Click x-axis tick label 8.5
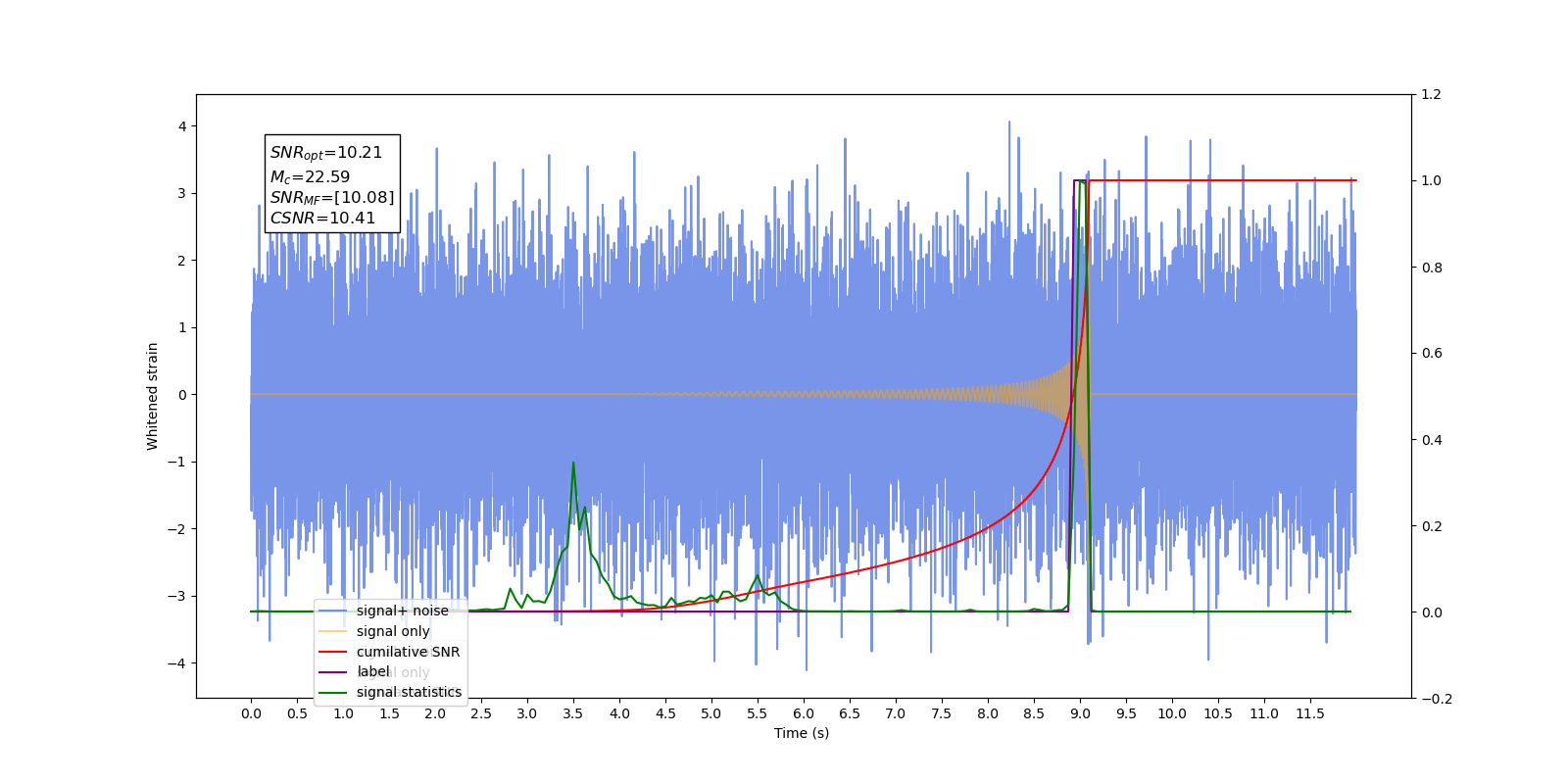The width and height of the screenshot is (1568, 784). tap(1034, 713)
